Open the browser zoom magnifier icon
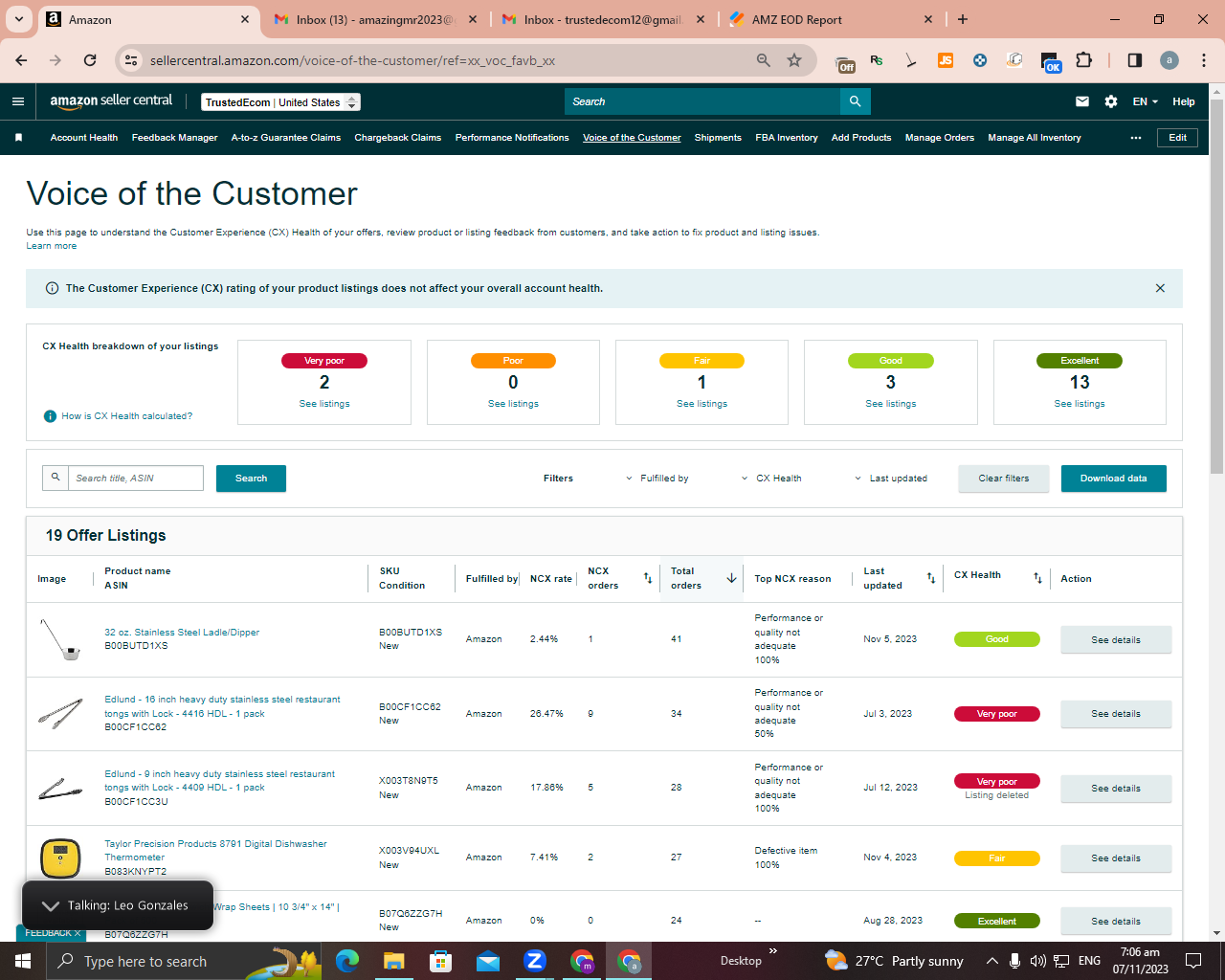 click(x=764, y=60)
